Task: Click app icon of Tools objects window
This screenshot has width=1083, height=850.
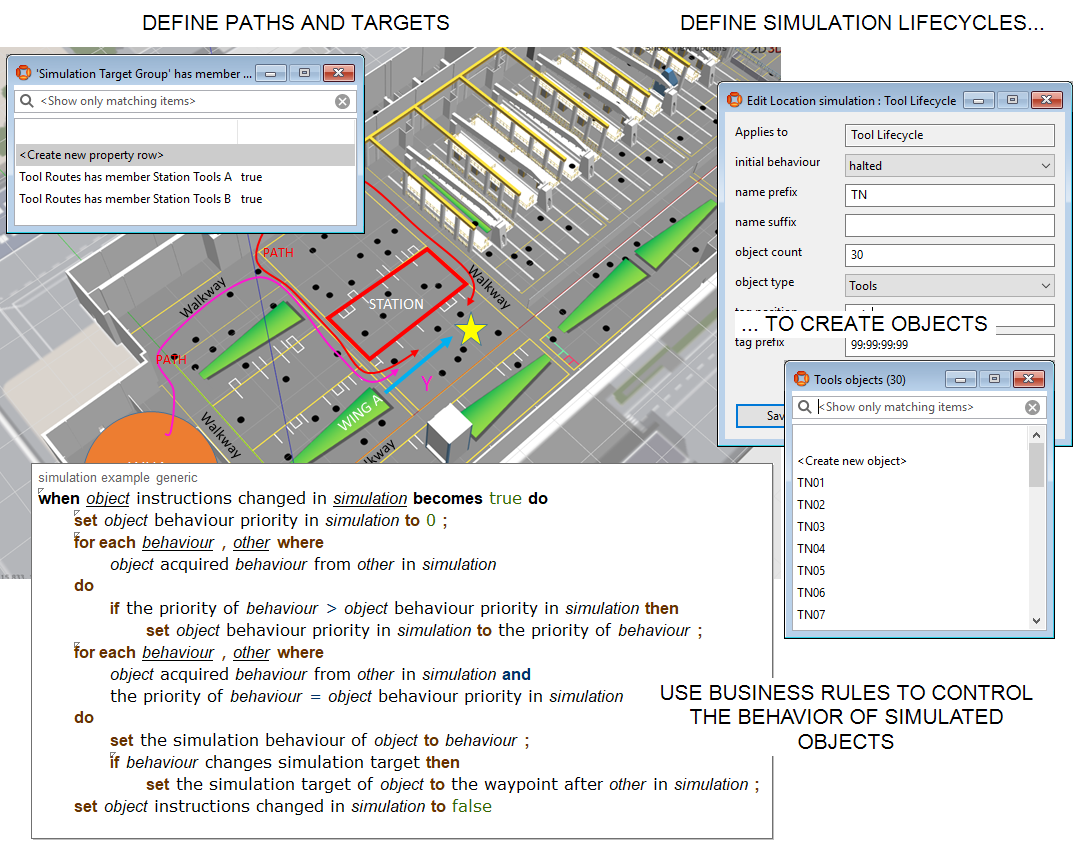Action: point(801,378)
